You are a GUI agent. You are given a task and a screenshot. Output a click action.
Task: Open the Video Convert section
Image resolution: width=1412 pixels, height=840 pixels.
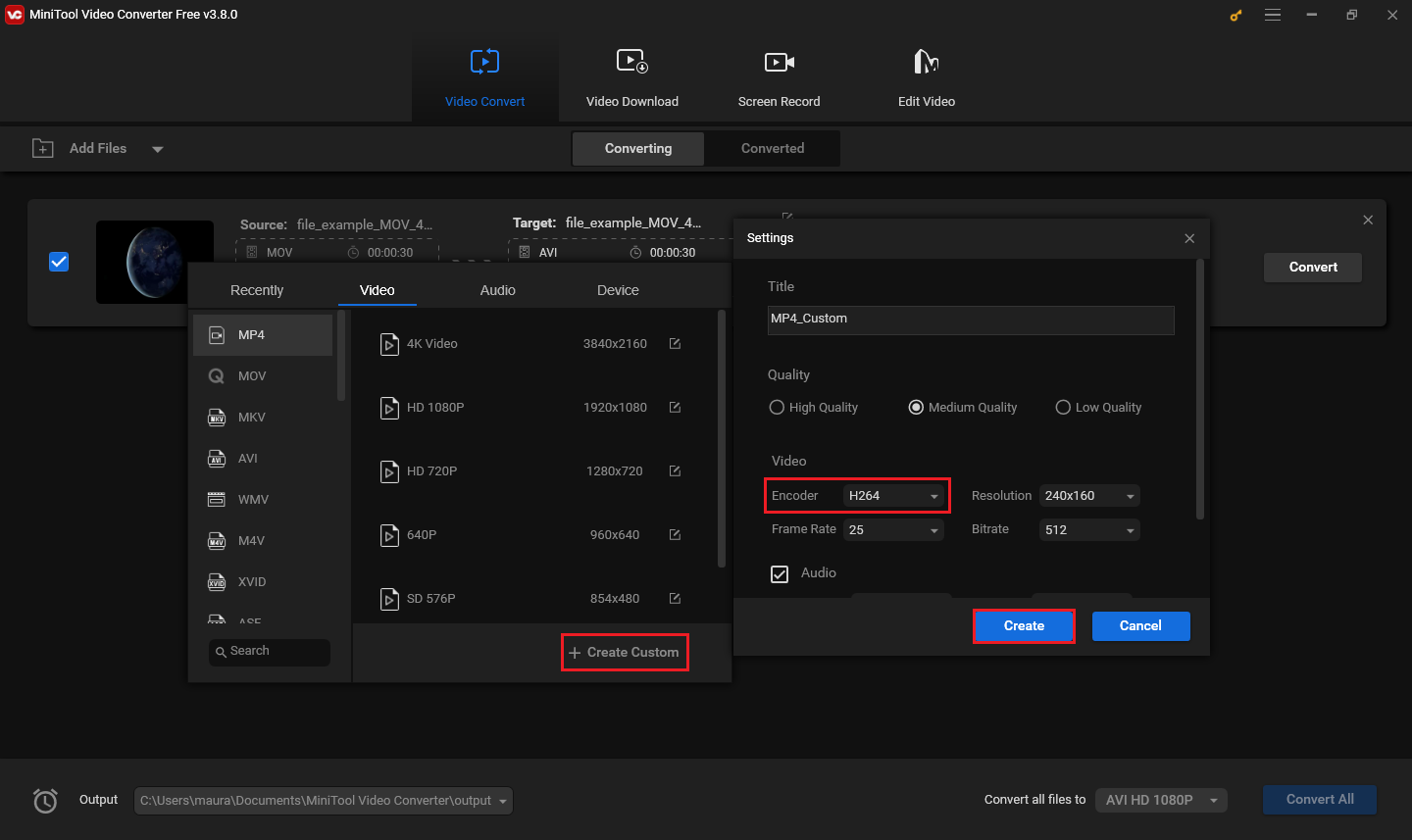point(484,79)
